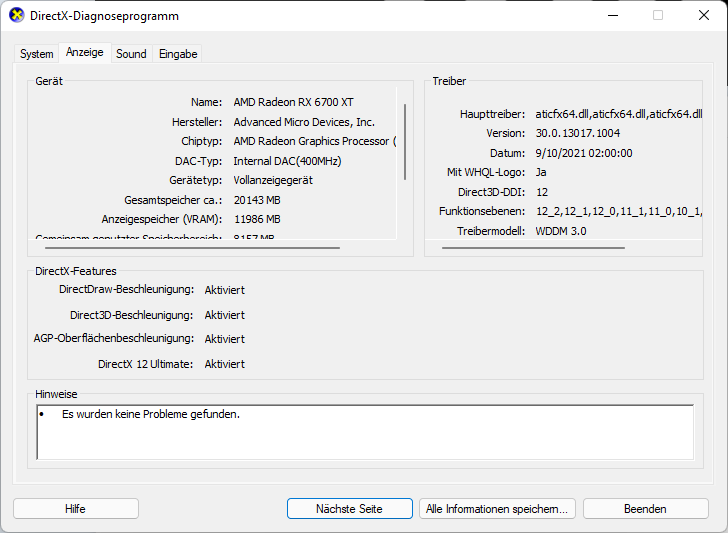Click the Treiber horizontal scrollbar
728x533 pixels.
(533, 248)
